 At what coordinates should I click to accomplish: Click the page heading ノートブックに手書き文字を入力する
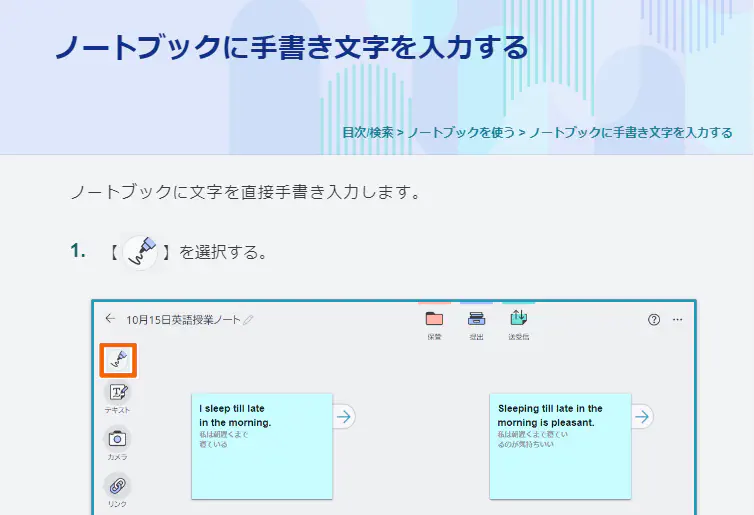point(292,47)
